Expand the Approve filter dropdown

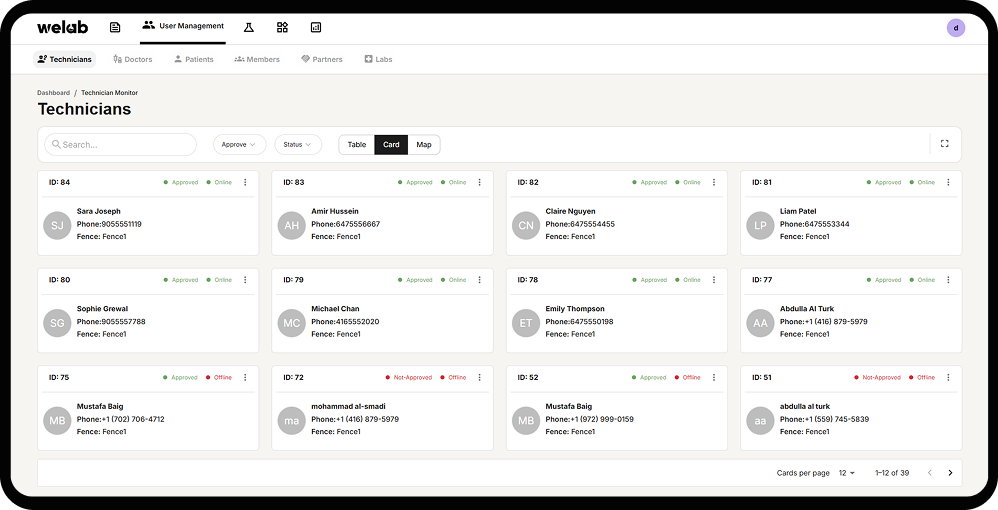(x=239, y=145)
